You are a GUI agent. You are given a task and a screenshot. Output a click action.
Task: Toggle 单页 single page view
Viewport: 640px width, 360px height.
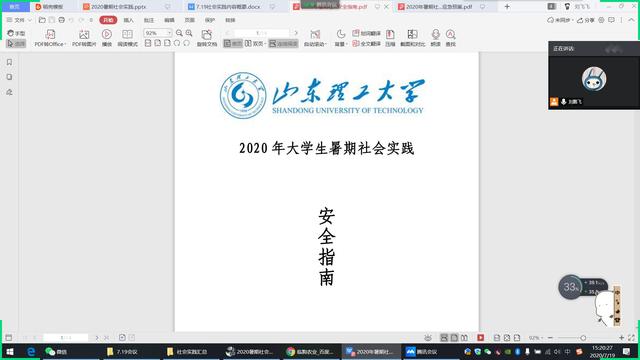[233, 44]
